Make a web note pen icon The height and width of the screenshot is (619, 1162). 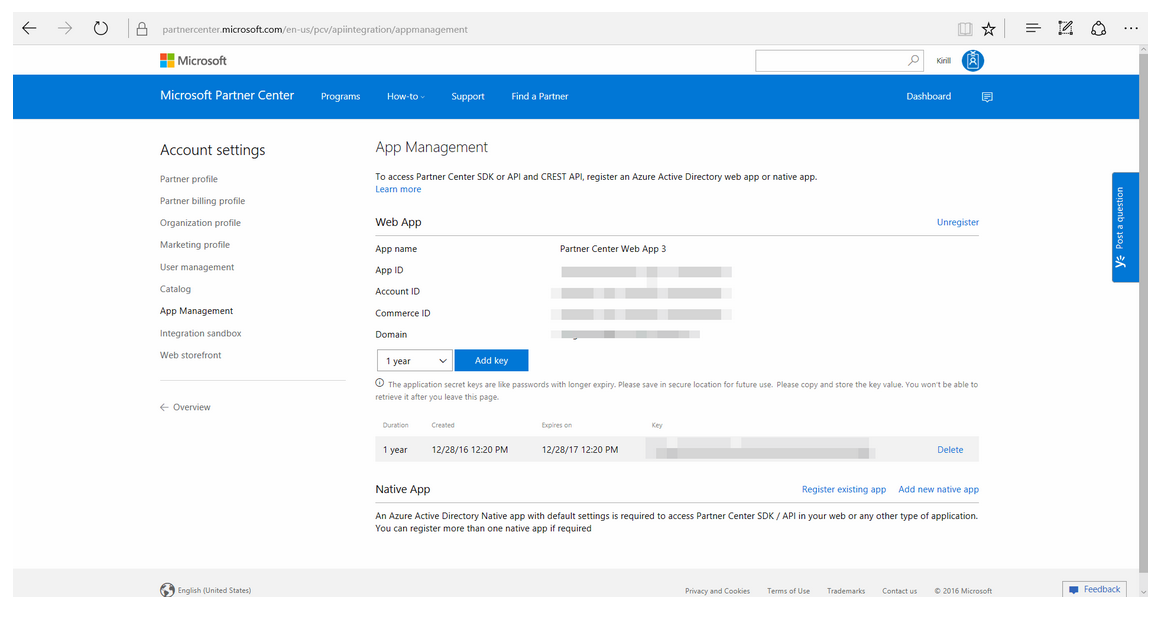coord(1066,28)
